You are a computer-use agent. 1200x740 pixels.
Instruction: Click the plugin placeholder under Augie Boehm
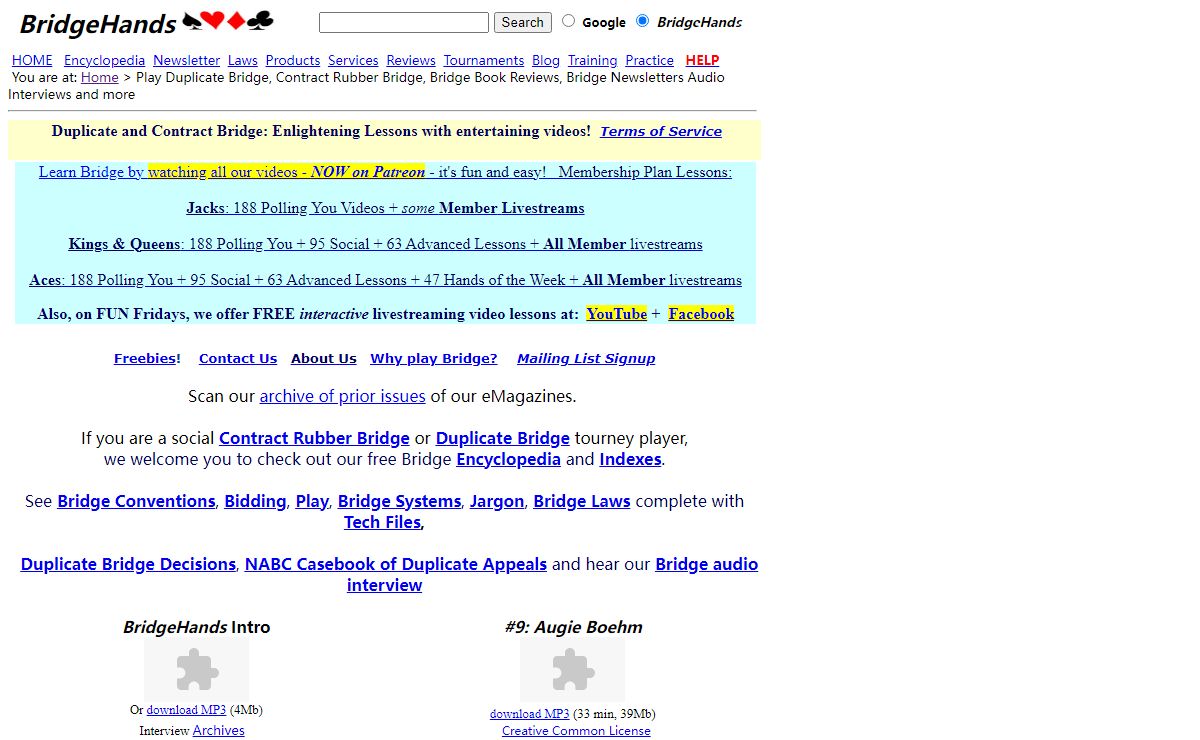click(x=572, y=670)
